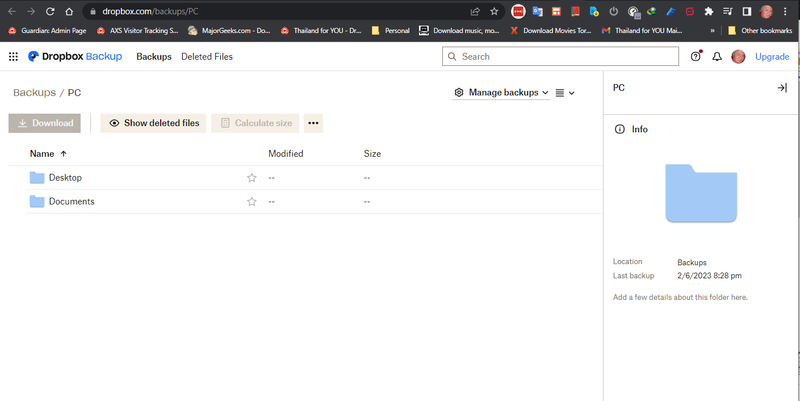Click in the Dropbox Search field
This screenshot has width=800, height=401.
click(561, 57)
